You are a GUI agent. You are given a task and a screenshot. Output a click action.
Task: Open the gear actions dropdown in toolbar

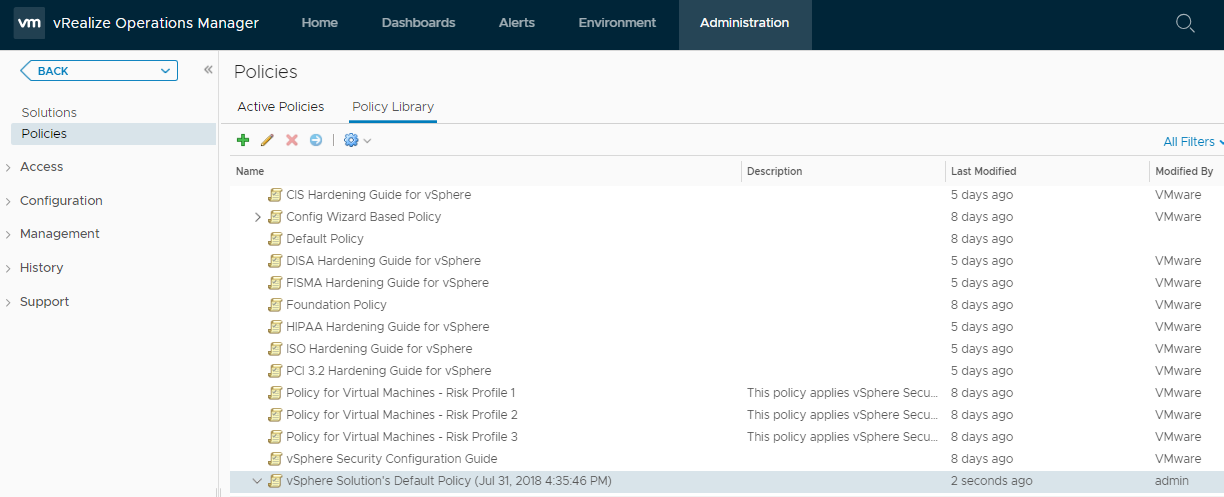pyautogui.click(x=357, y=140)
